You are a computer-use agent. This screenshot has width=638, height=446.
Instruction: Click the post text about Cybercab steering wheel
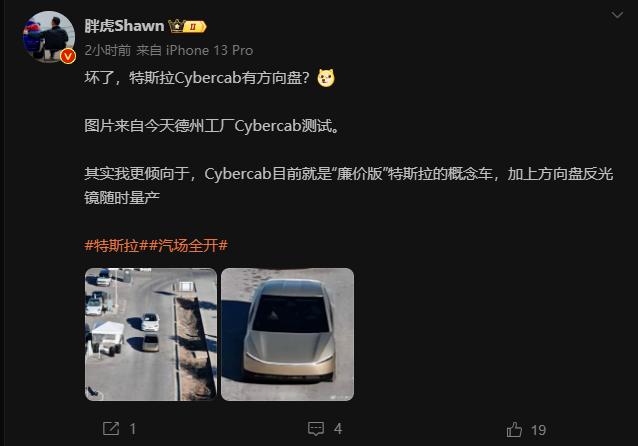click(197, 78)
